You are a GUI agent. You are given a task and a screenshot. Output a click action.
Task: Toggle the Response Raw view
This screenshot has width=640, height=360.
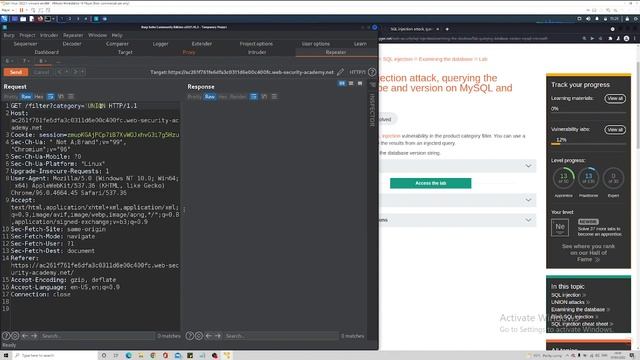tap(210, 97)
